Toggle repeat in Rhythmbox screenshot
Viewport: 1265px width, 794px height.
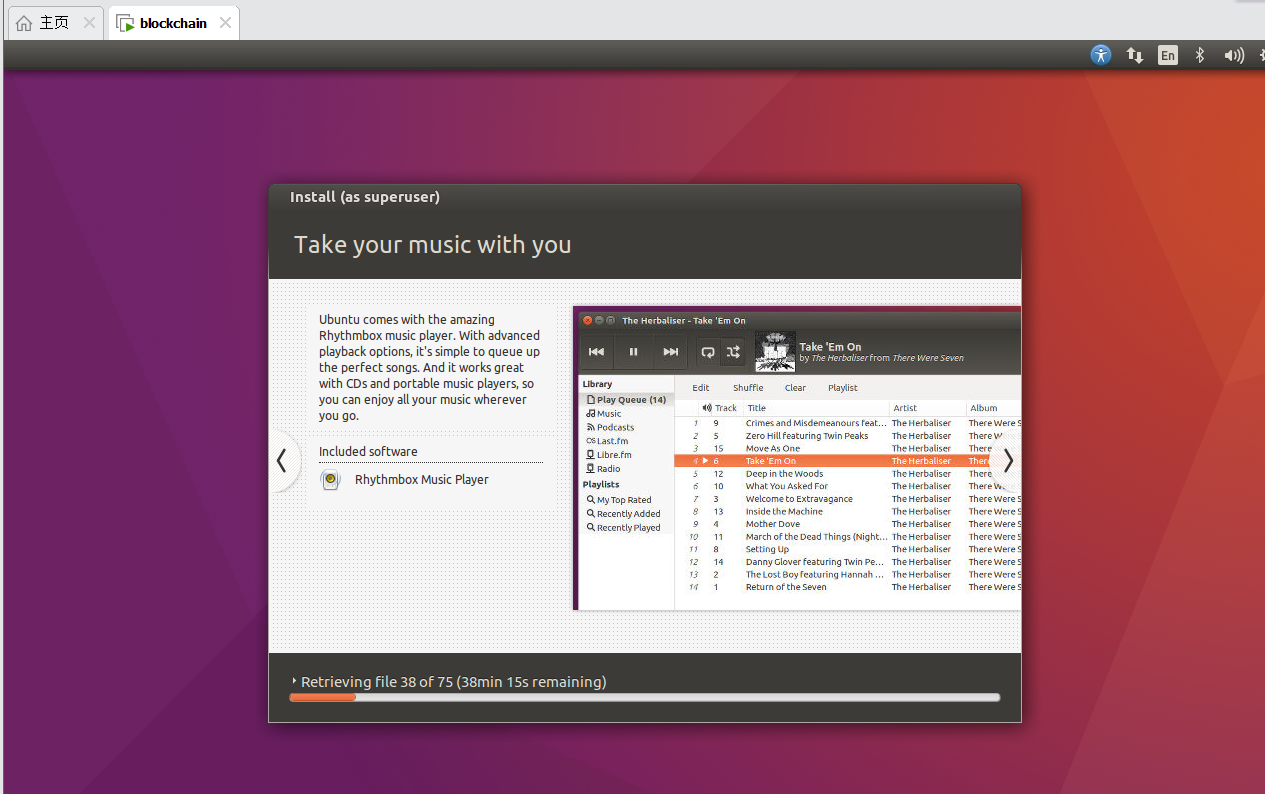[708, 352]
